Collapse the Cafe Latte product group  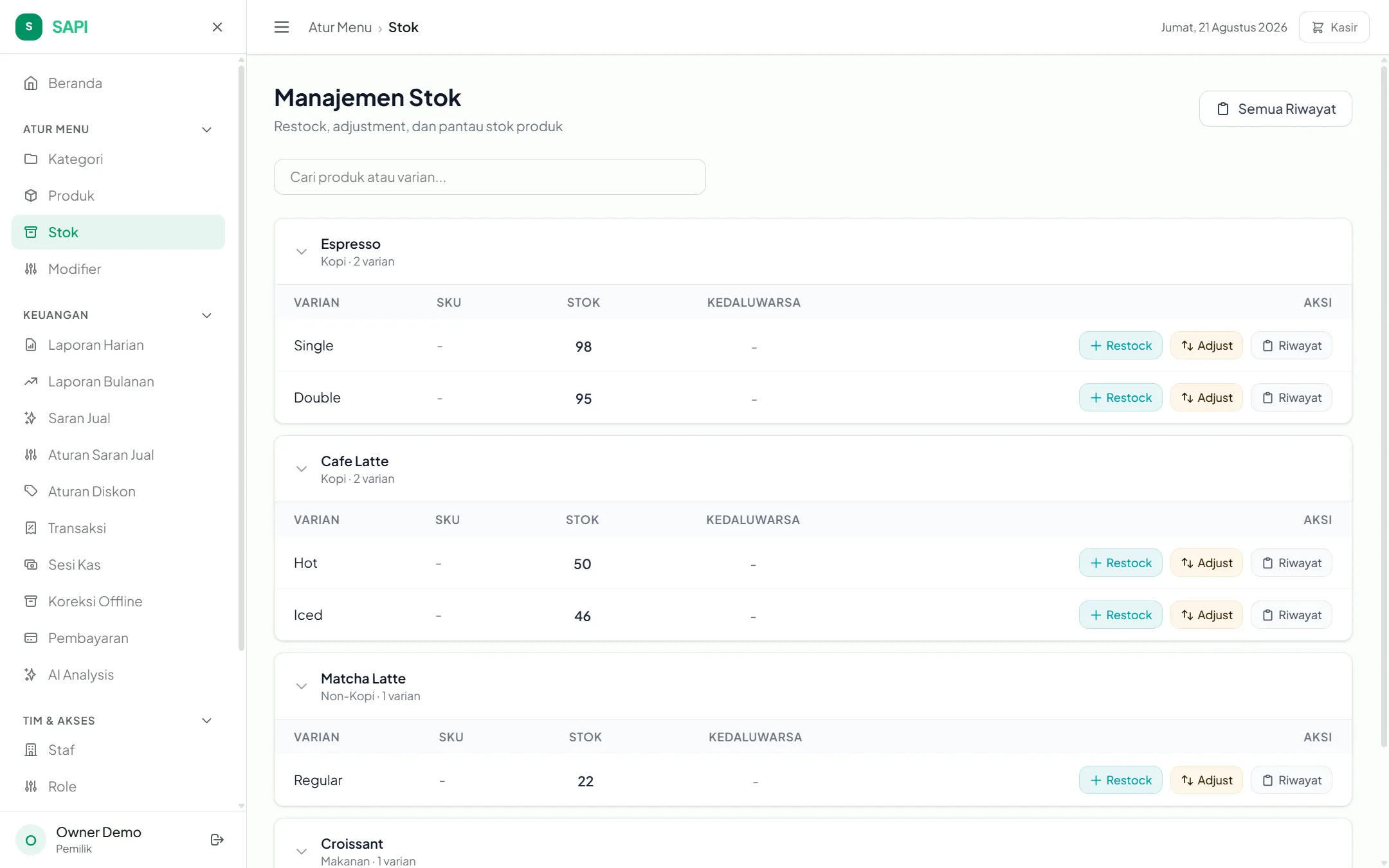point(302,469)
